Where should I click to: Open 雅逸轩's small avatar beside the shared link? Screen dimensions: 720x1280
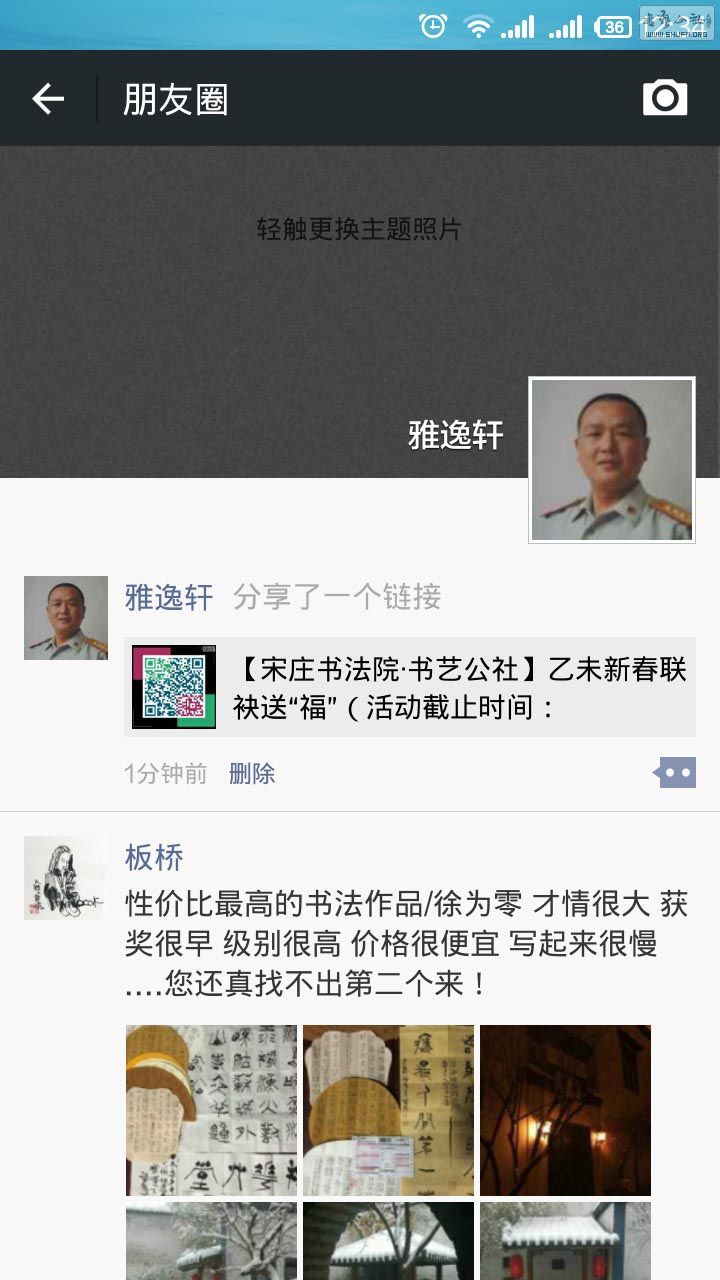point(66,618)
